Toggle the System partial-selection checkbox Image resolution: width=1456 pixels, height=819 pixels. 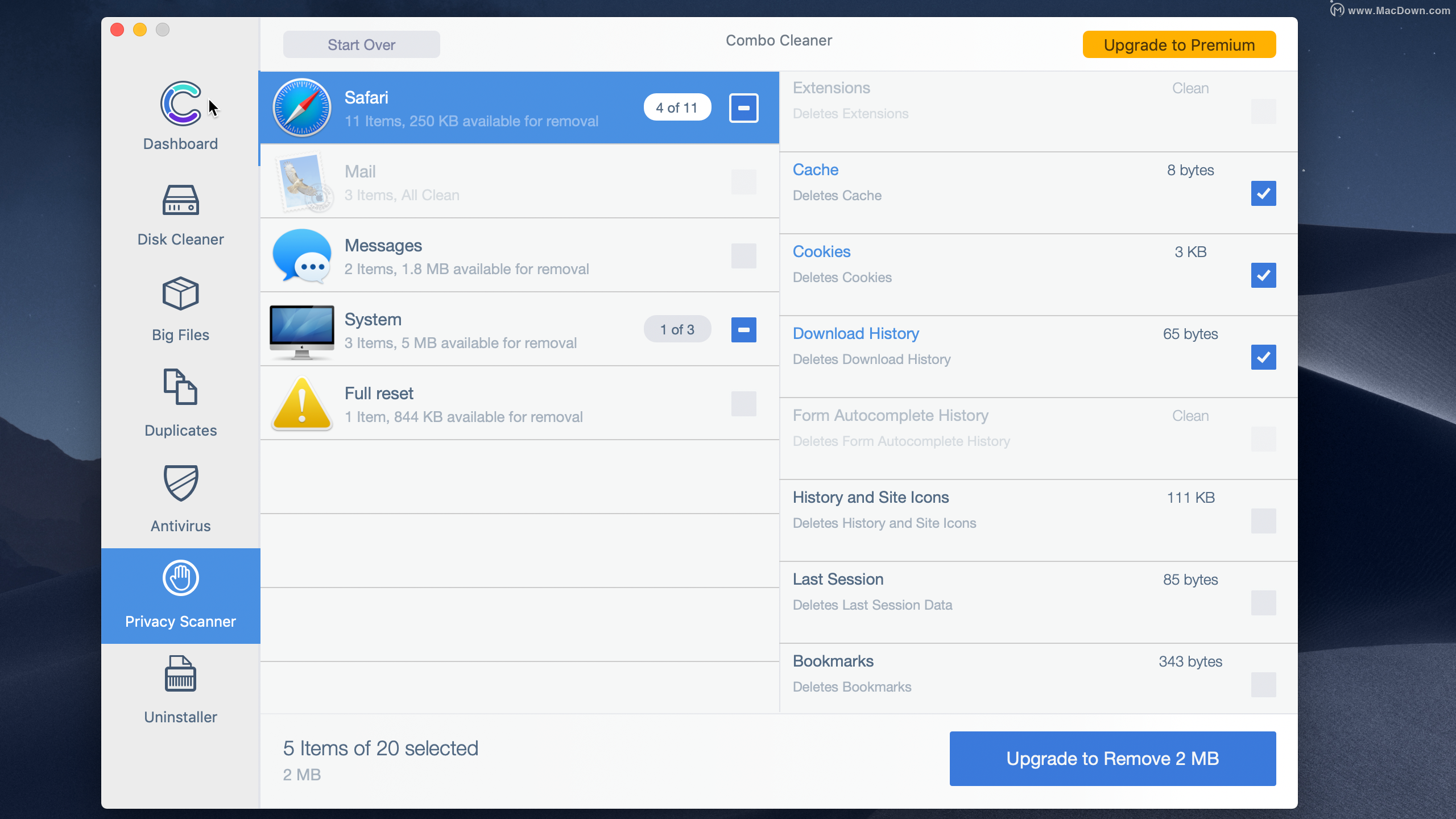(744, 330)
